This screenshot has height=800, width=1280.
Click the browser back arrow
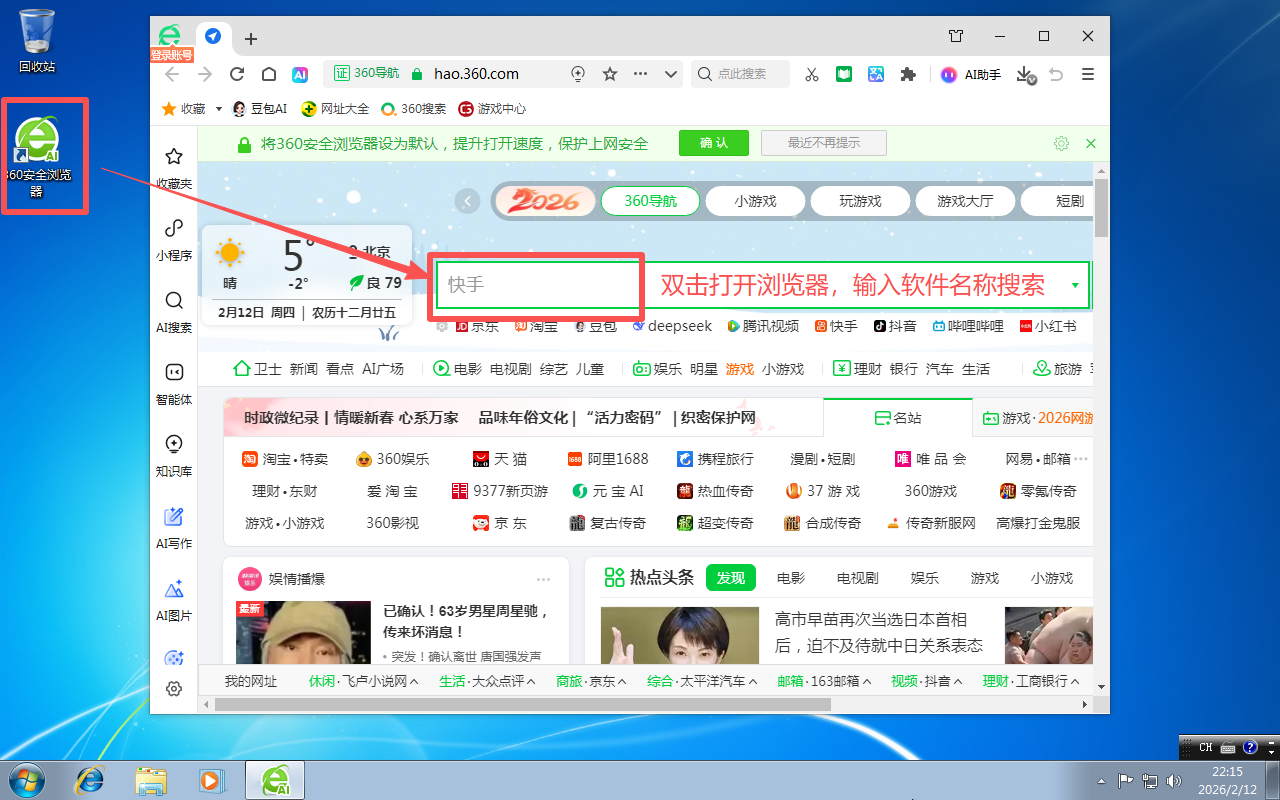coord(172,74)
